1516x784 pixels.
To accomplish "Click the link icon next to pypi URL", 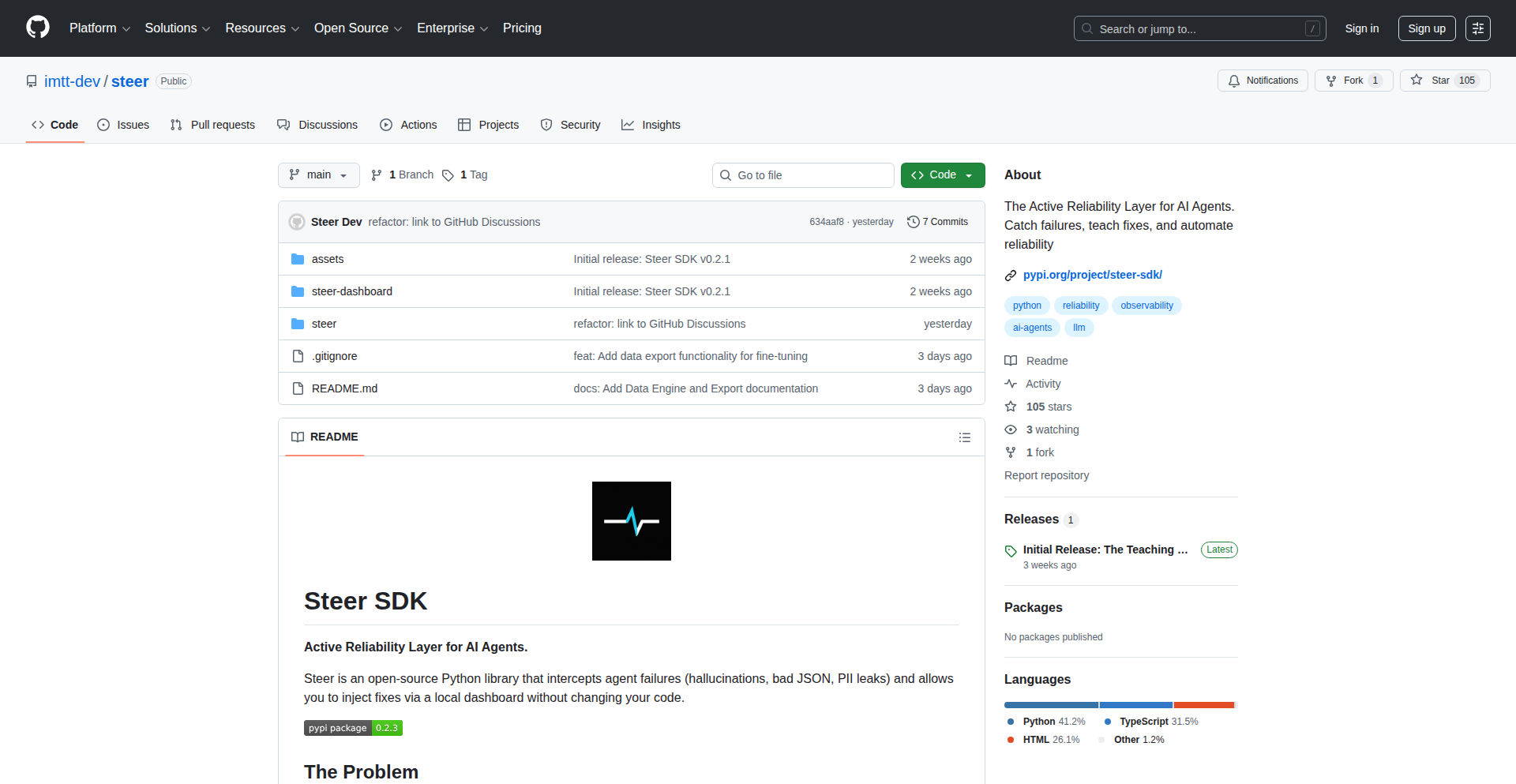I will click(1011, 276).
